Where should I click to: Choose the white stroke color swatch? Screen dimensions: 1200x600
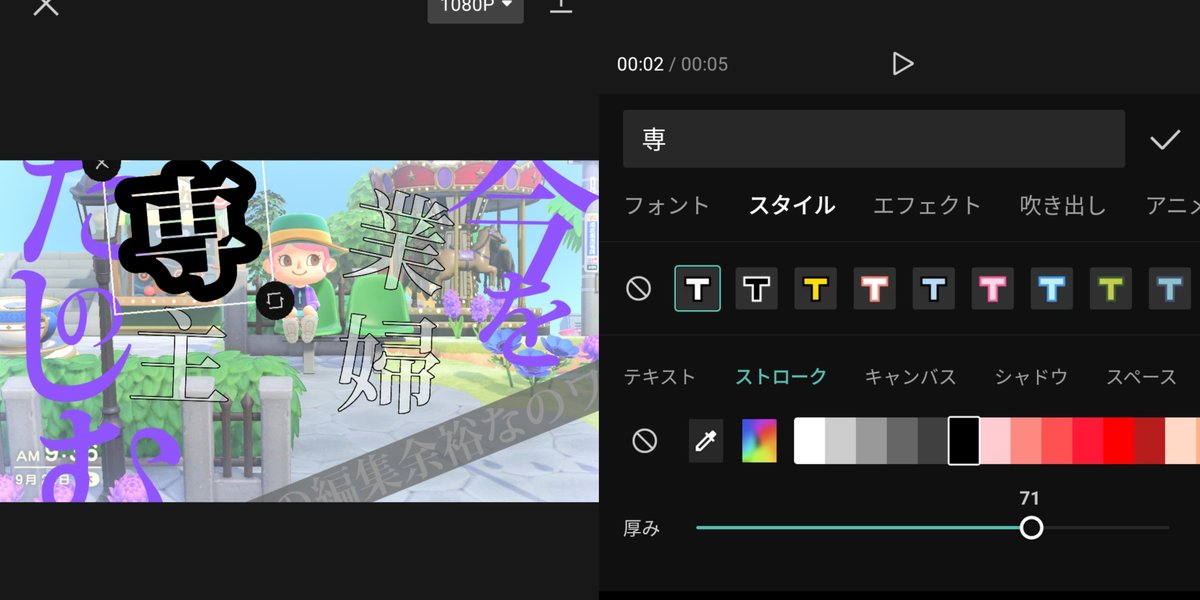(810, 441)
